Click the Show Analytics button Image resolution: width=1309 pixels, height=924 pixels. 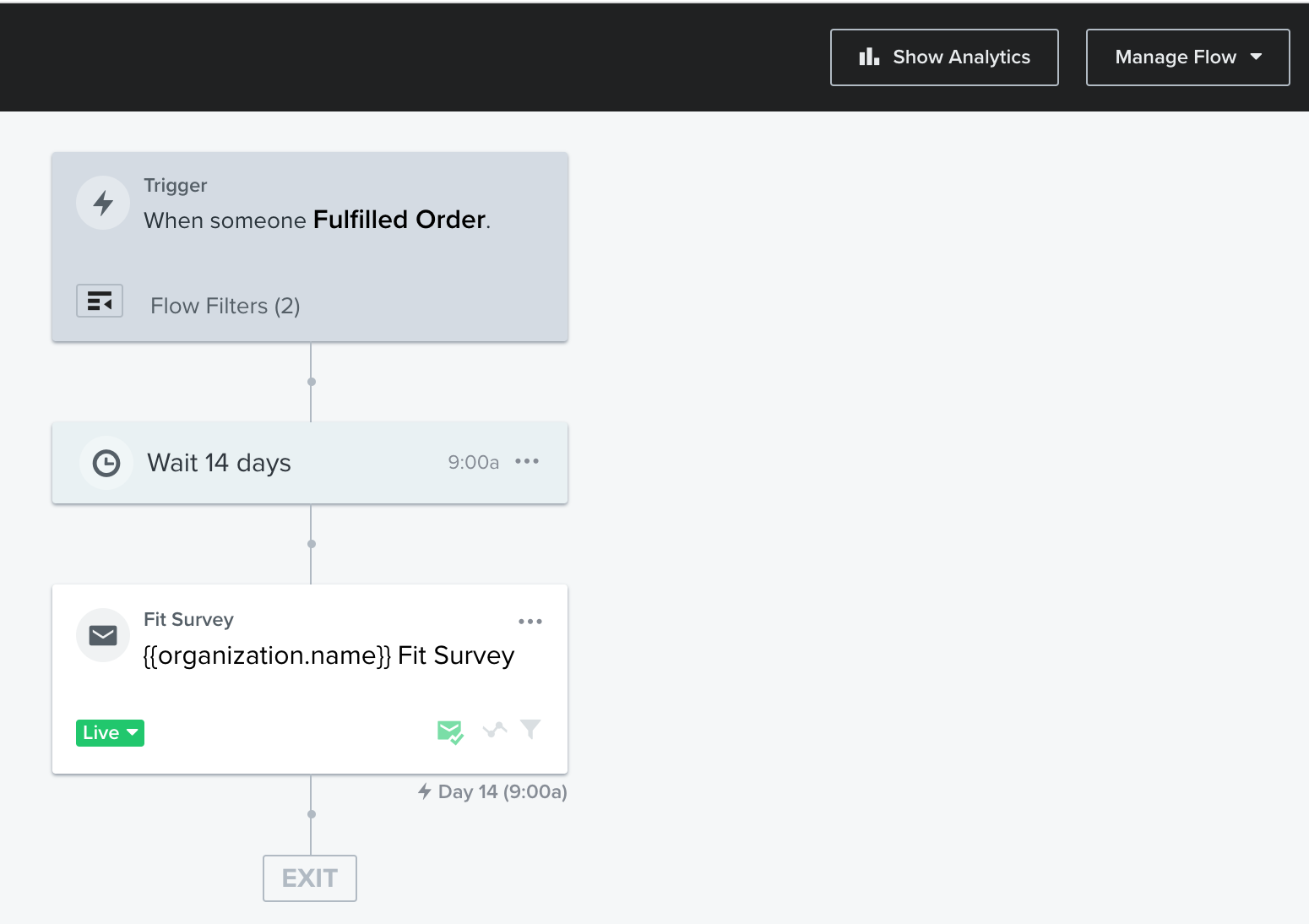[944, 57]
